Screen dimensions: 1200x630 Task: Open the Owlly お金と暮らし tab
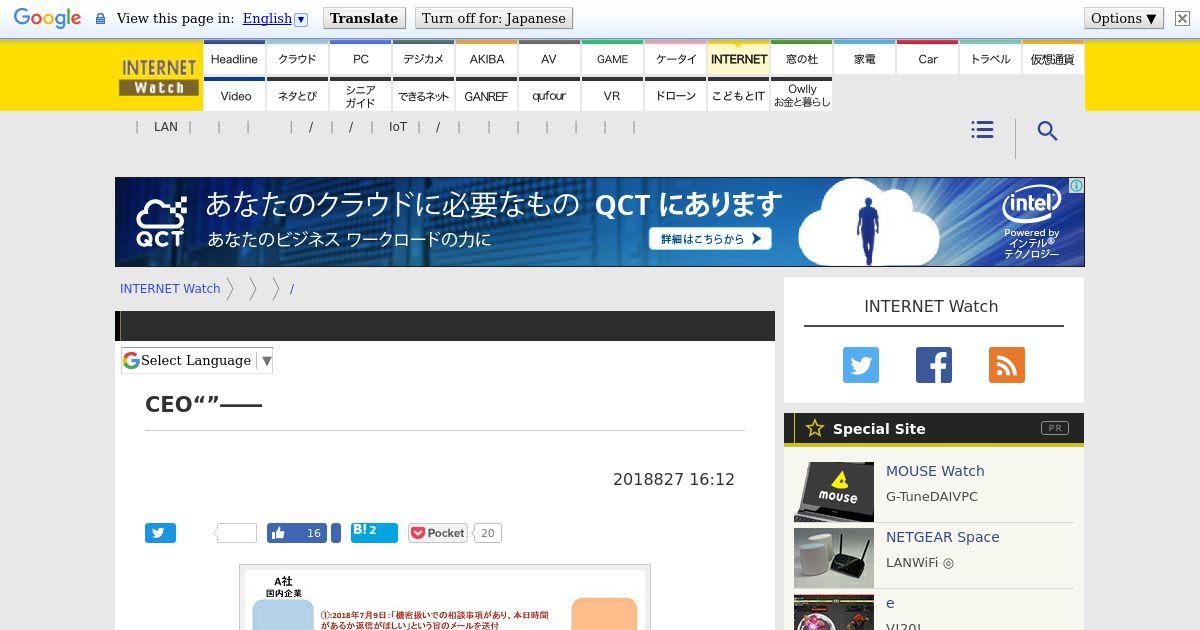(802, 95)
